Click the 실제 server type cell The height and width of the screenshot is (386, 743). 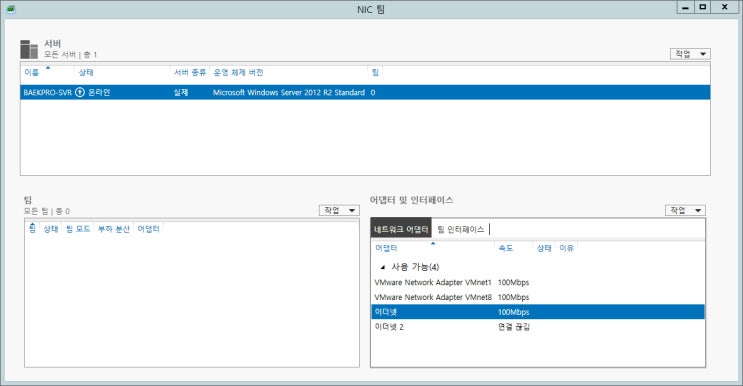tap(181, 92)
